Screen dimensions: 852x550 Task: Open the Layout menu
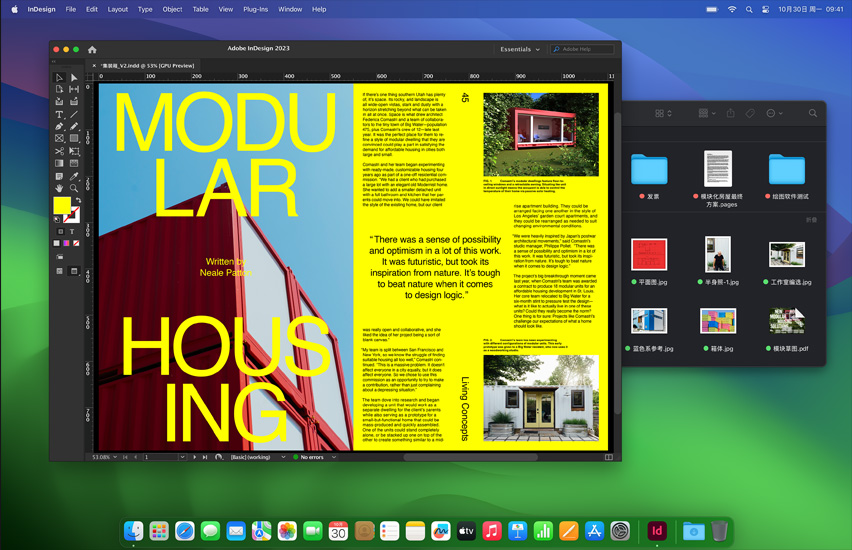click(118, 9)
